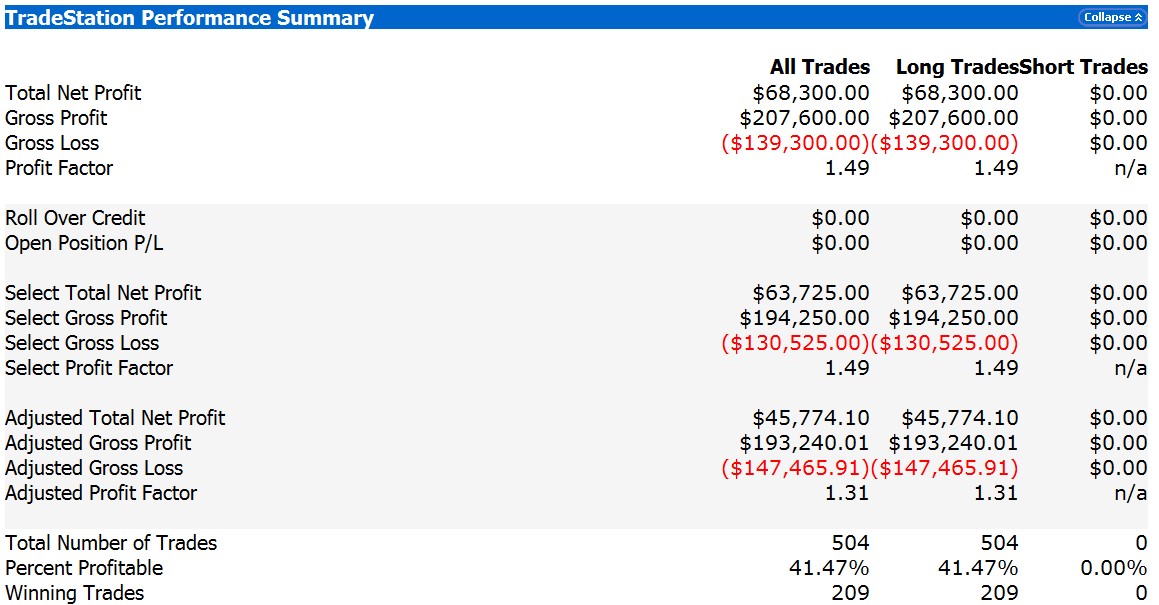Collapse the Performance Summary panel
1159x605 pixels.
pos(1111,17)
